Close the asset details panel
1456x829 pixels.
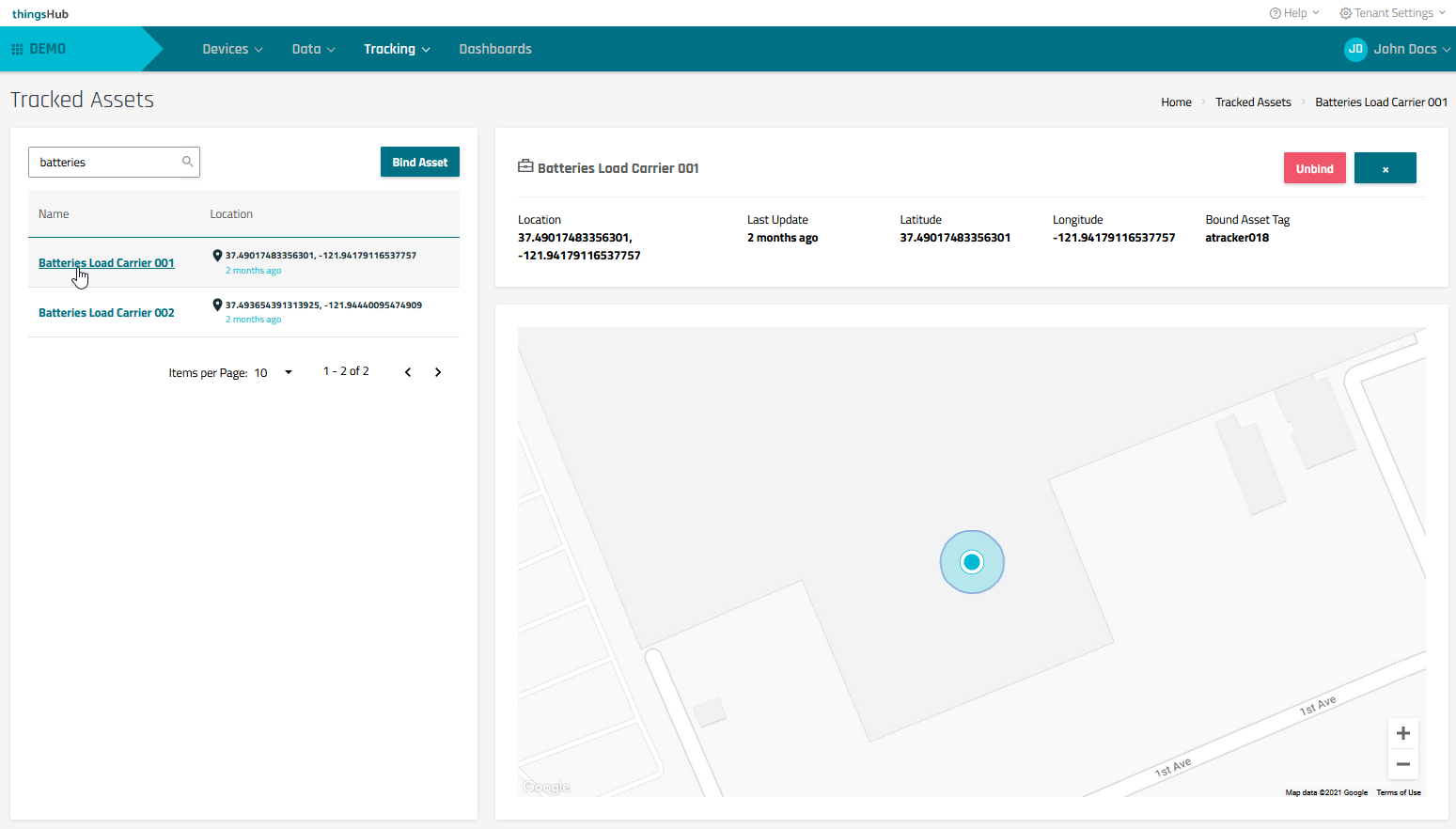click(x=1385, y=168)
